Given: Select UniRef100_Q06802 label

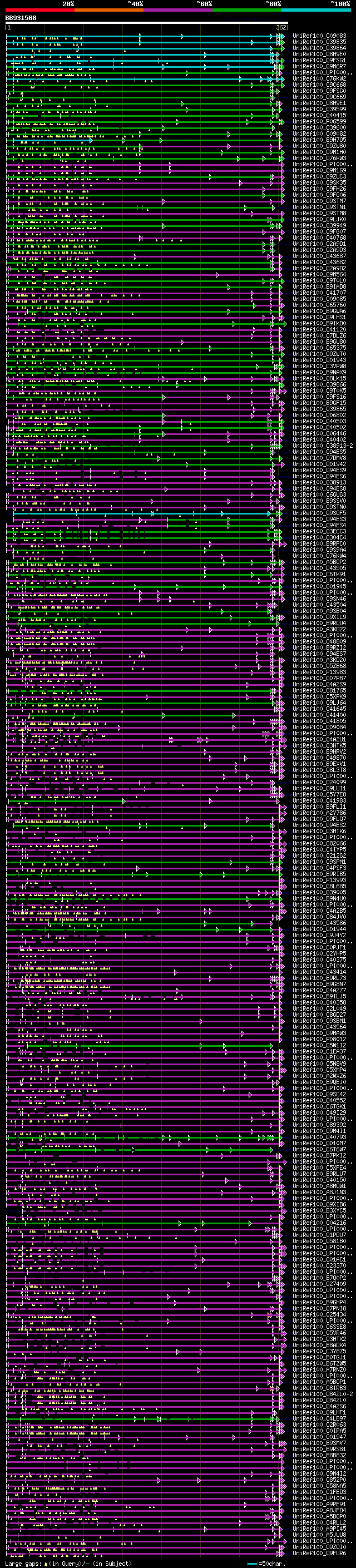Looking at the screenshot, I should click(x=319, y=415).
